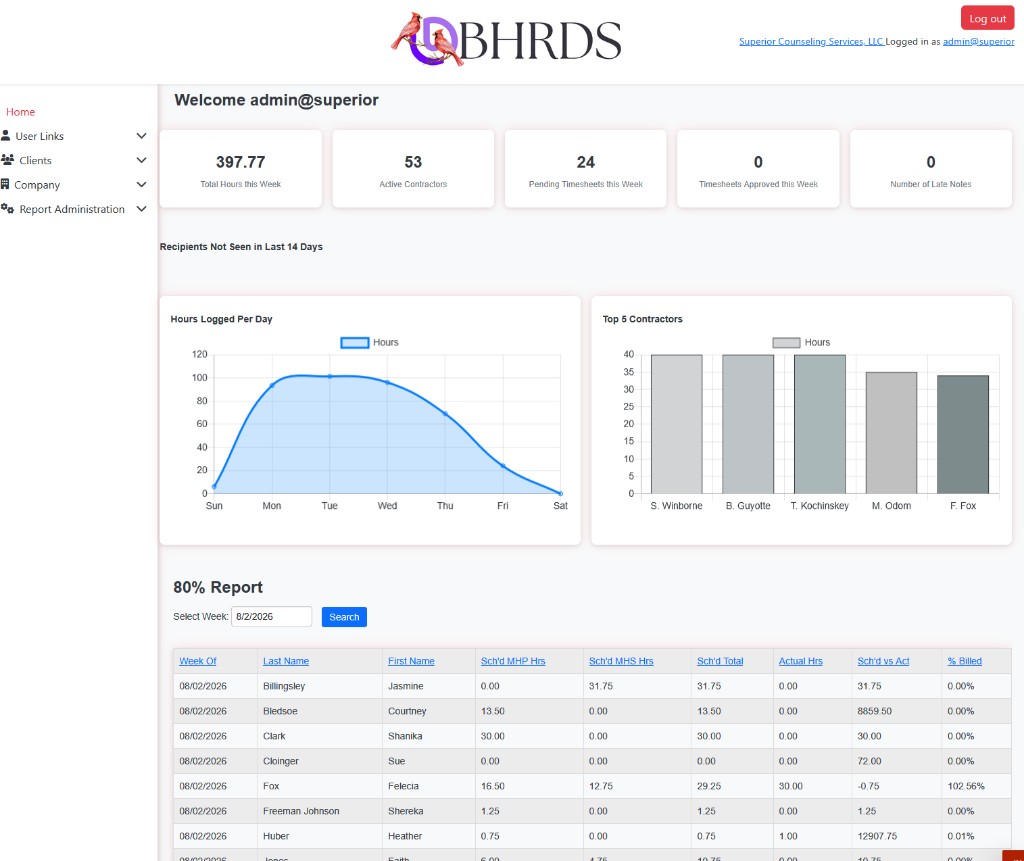Click the Log out button

[x=987, y=18]
